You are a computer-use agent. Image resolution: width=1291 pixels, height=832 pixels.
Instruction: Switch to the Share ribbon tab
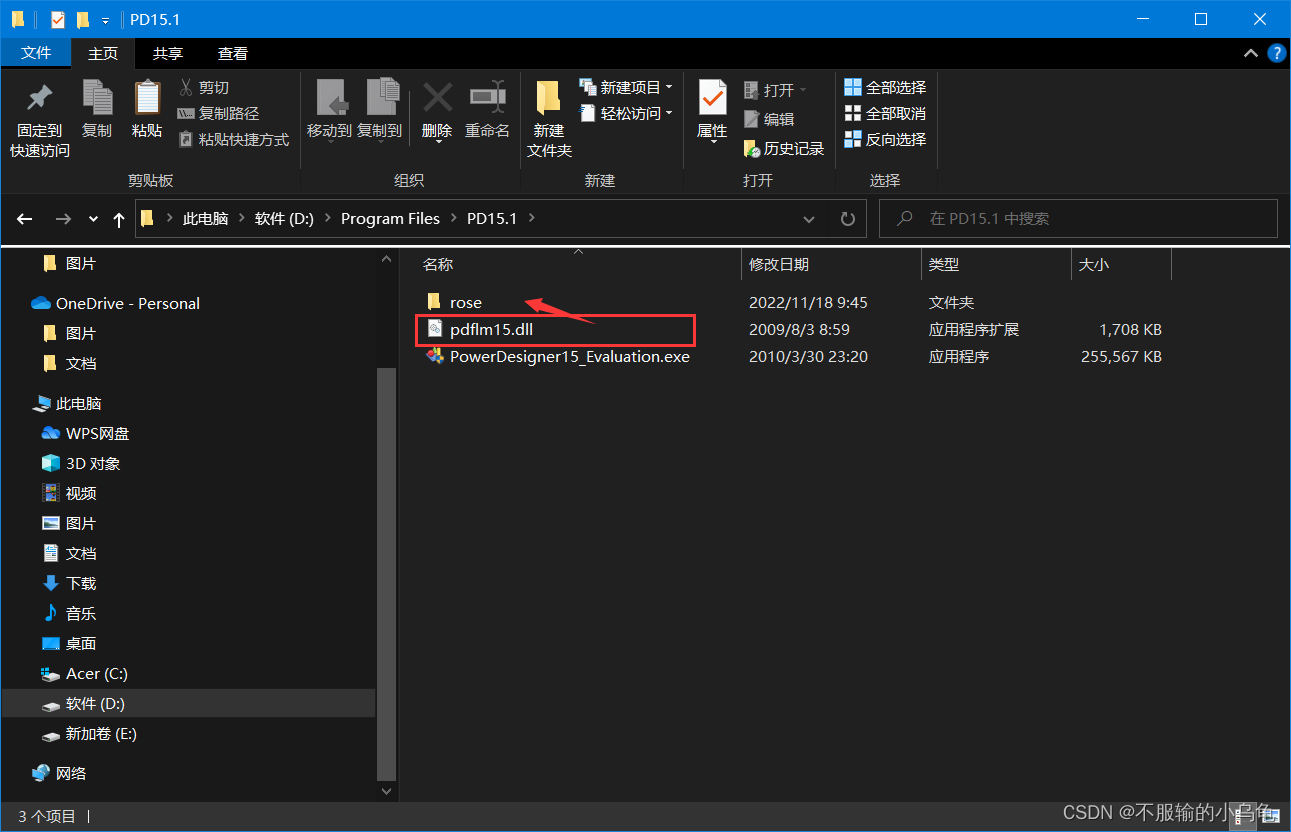(x=168, y=53)
